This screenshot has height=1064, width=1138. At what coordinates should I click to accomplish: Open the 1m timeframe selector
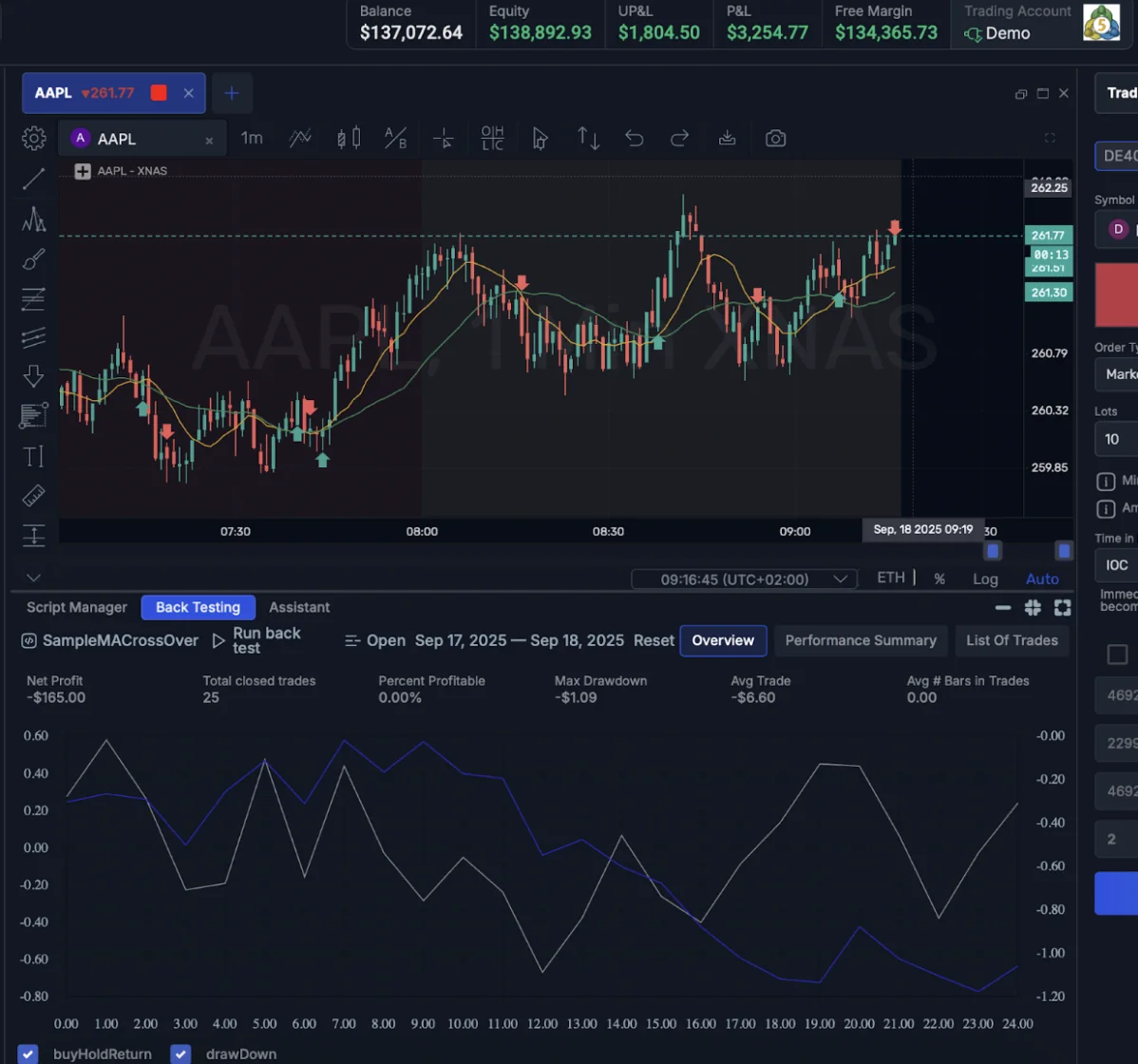[252, 139]
